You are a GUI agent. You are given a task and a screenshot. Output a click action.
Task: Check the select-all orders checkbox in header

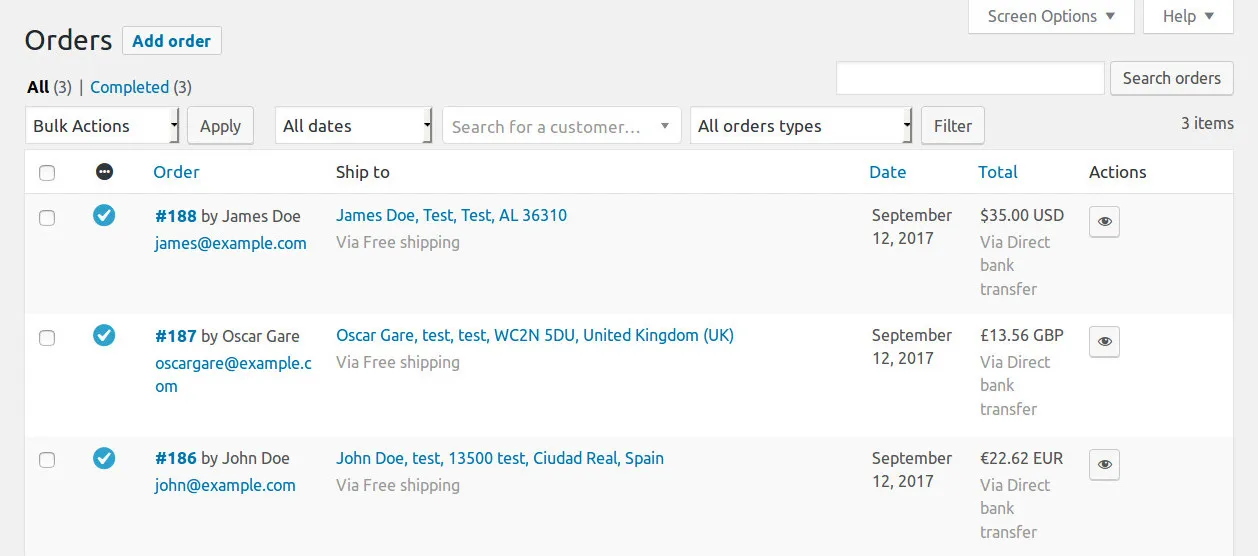click(x=47, y=173)
